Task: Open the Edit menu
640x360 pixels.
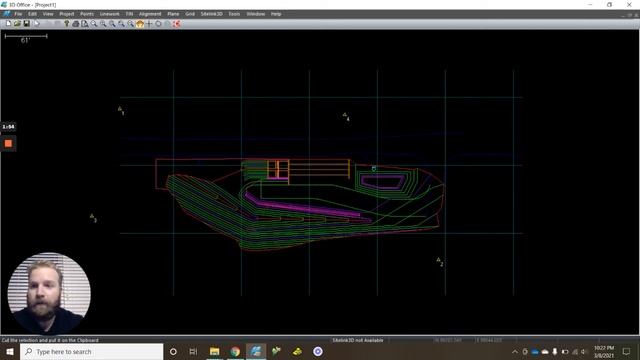Action: click(32, 14)
